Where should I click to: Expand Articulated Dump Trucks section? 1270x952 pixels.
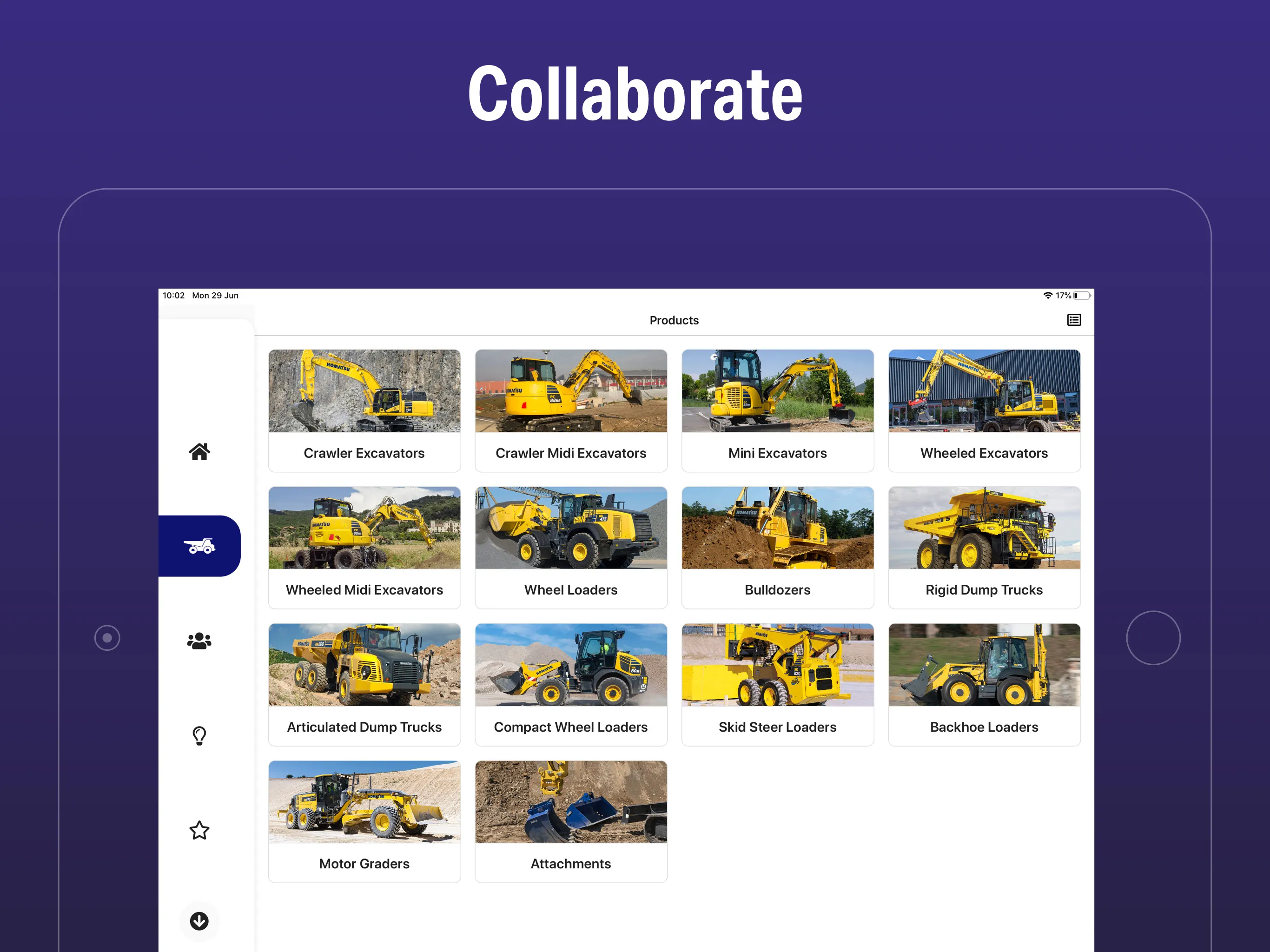(363, 683)
